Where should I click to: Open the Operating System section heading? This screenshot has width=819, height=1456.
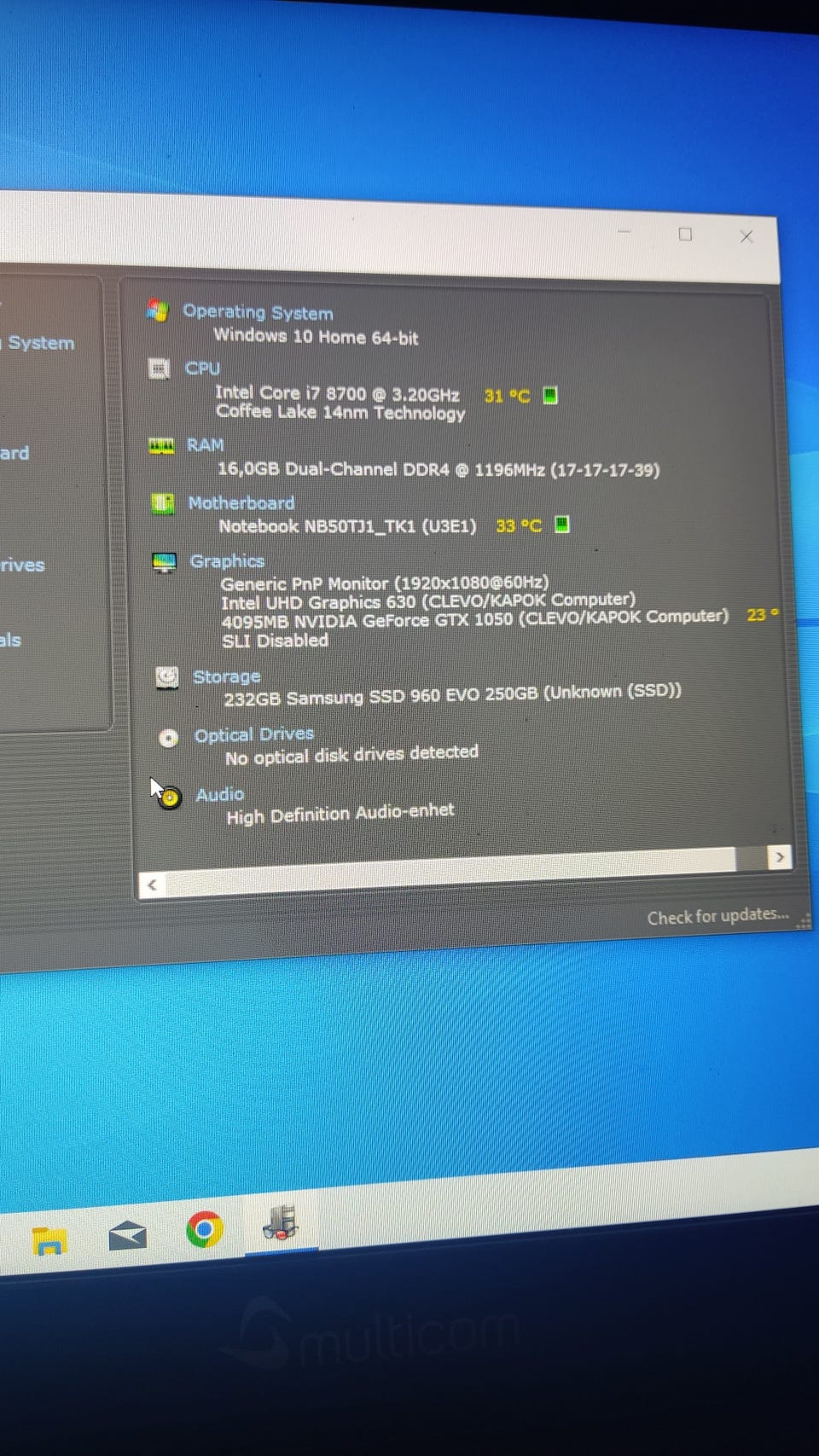point(258,312)
